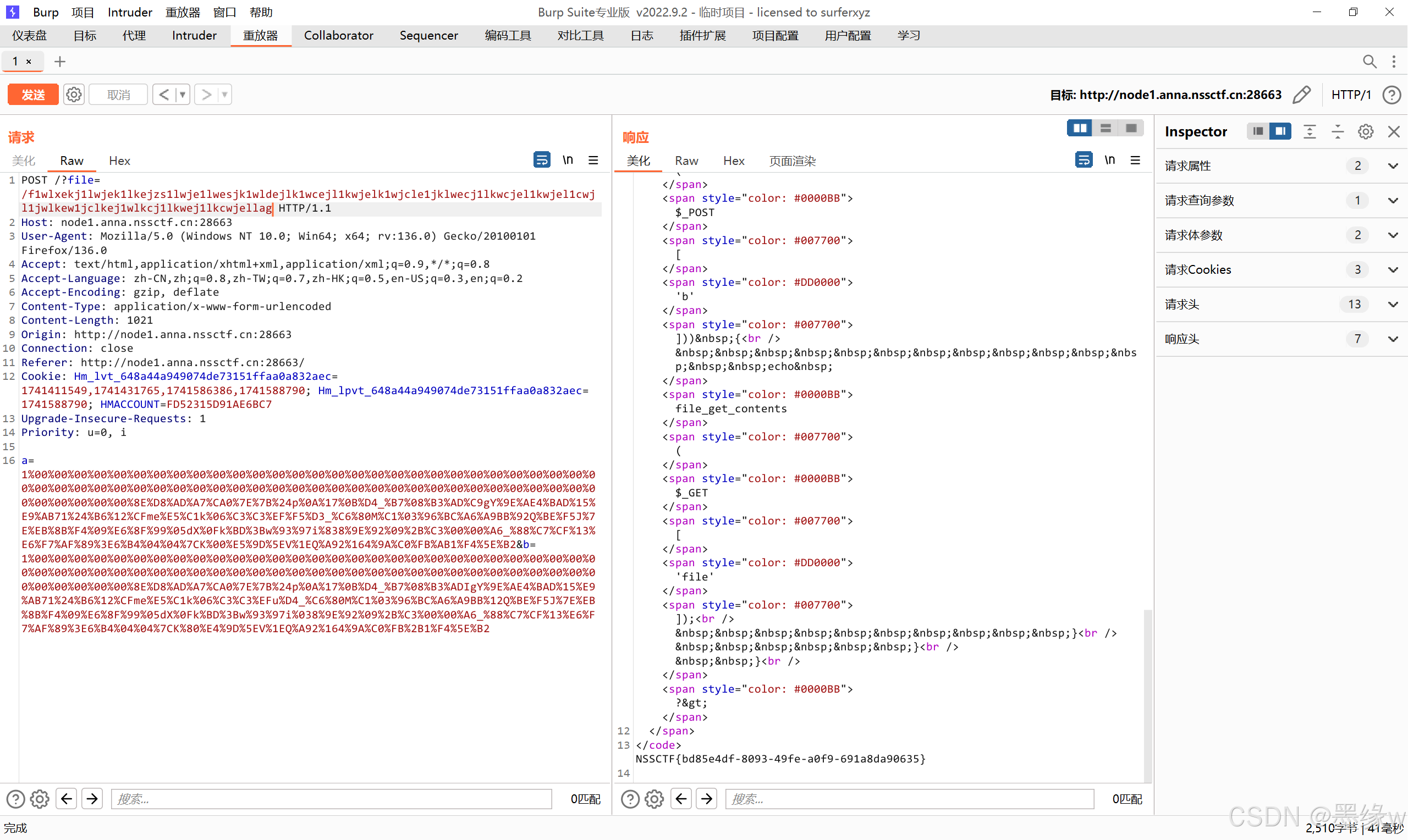Click next match arrow in response search

706,799
